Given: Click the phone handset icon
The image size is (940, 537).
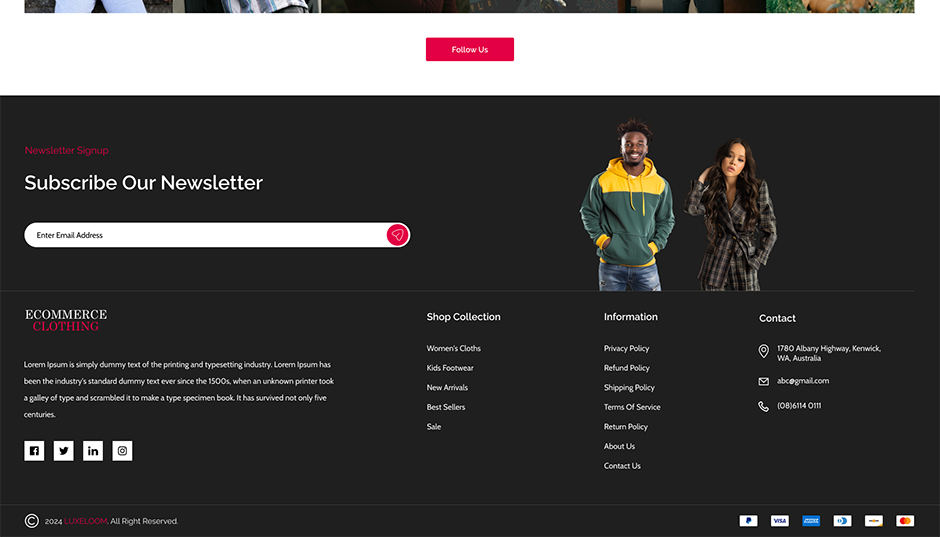Looking at the screenshot, I should pos(764,406).
